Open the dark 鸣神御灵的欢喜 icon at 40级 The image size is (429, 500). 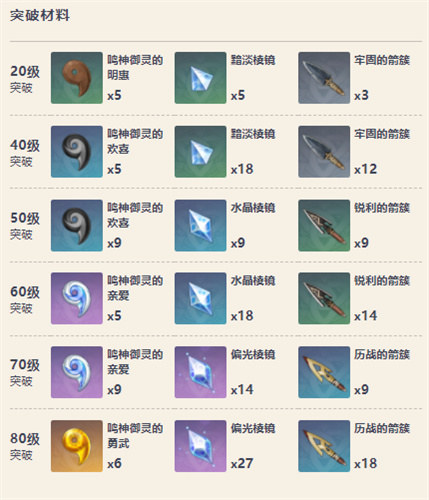click(x=77, y=152)
